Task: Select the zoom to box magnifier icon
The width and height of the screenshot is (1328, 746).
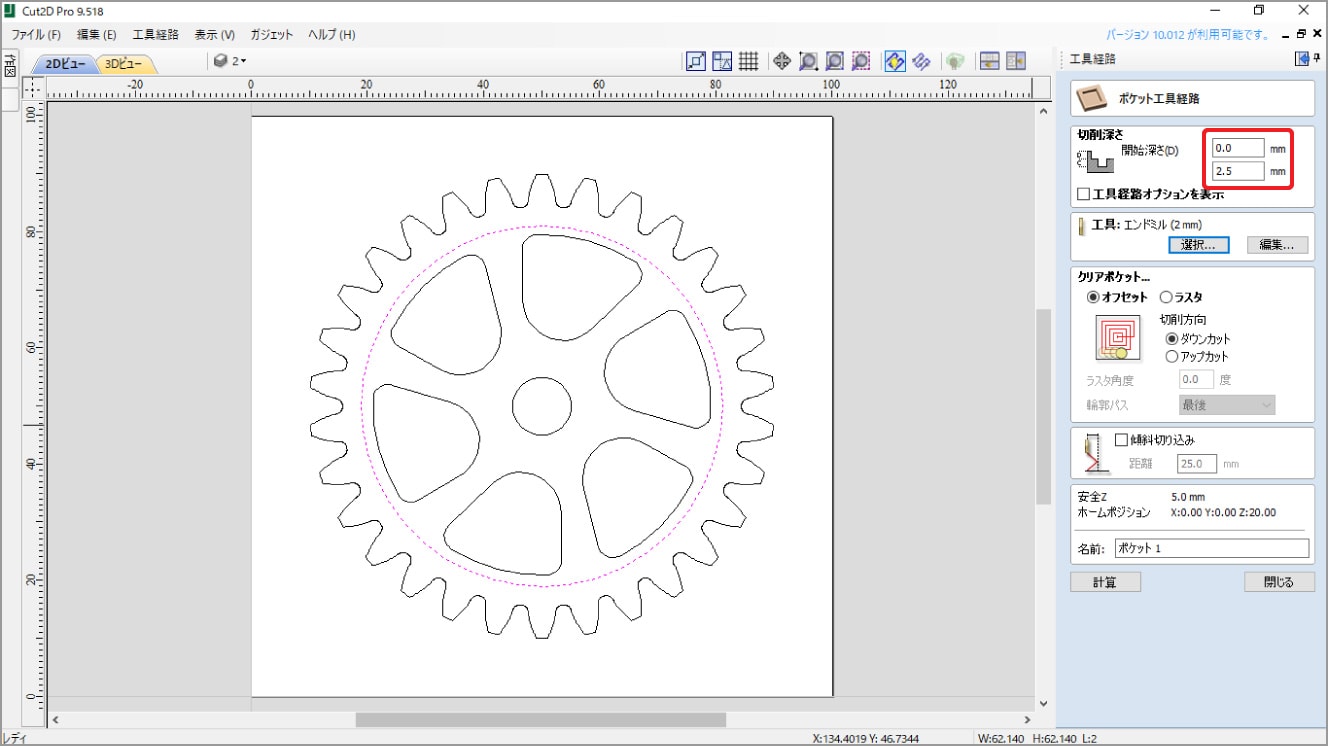Action: click(x=808, y=61)
